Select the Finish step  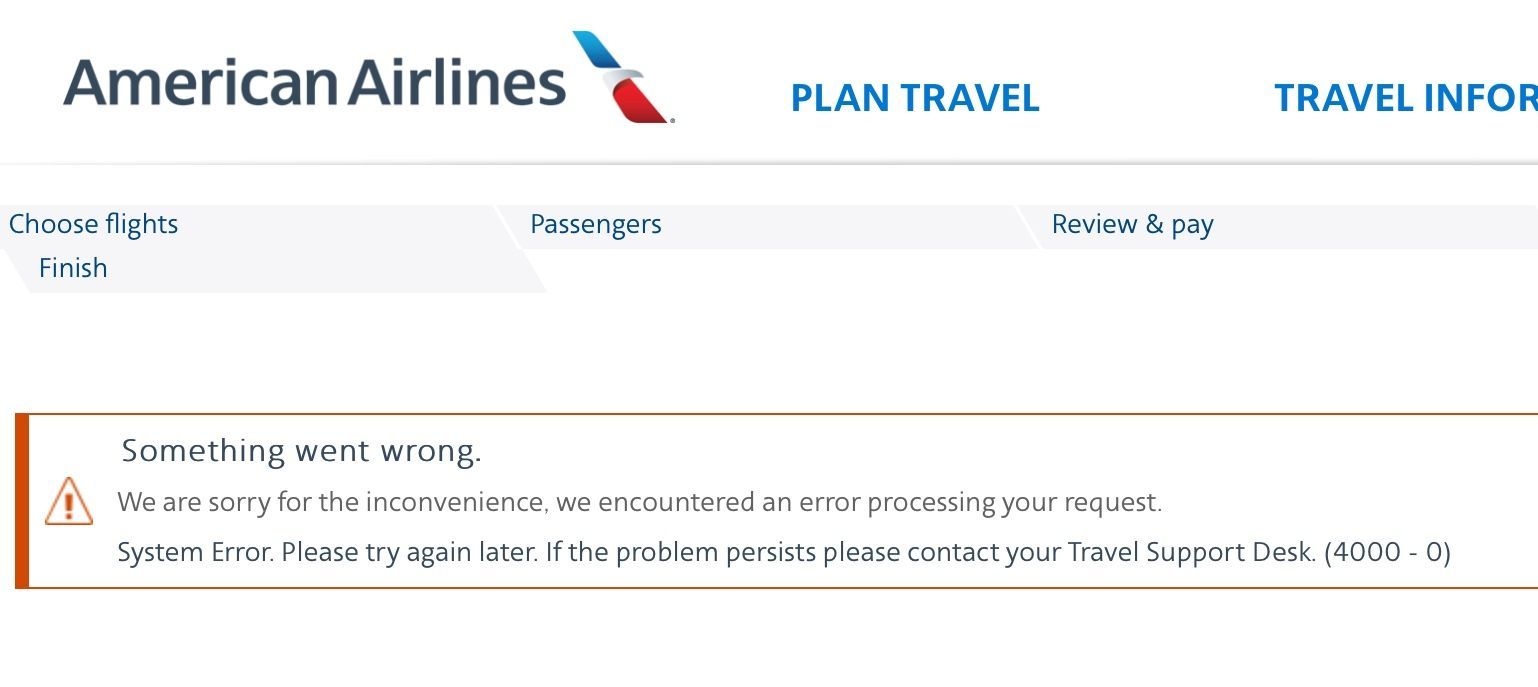pos(73,268)
